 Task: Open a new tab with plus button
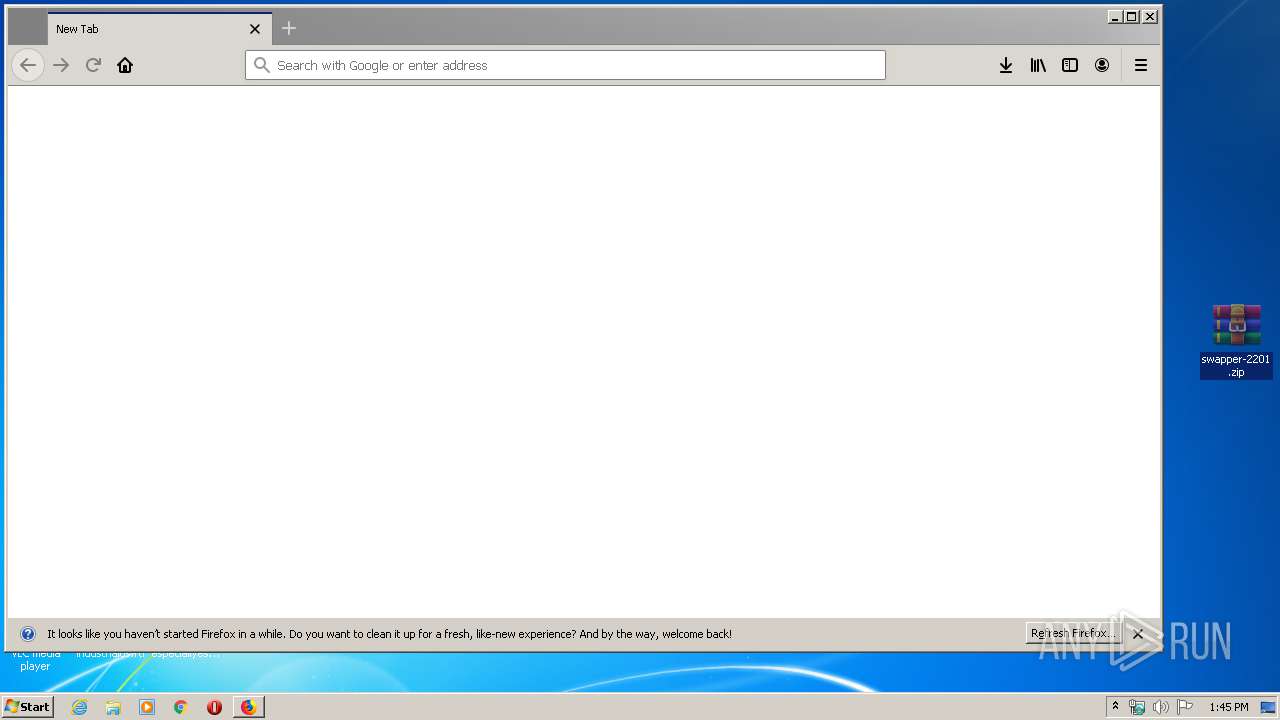tap(289, 28)
